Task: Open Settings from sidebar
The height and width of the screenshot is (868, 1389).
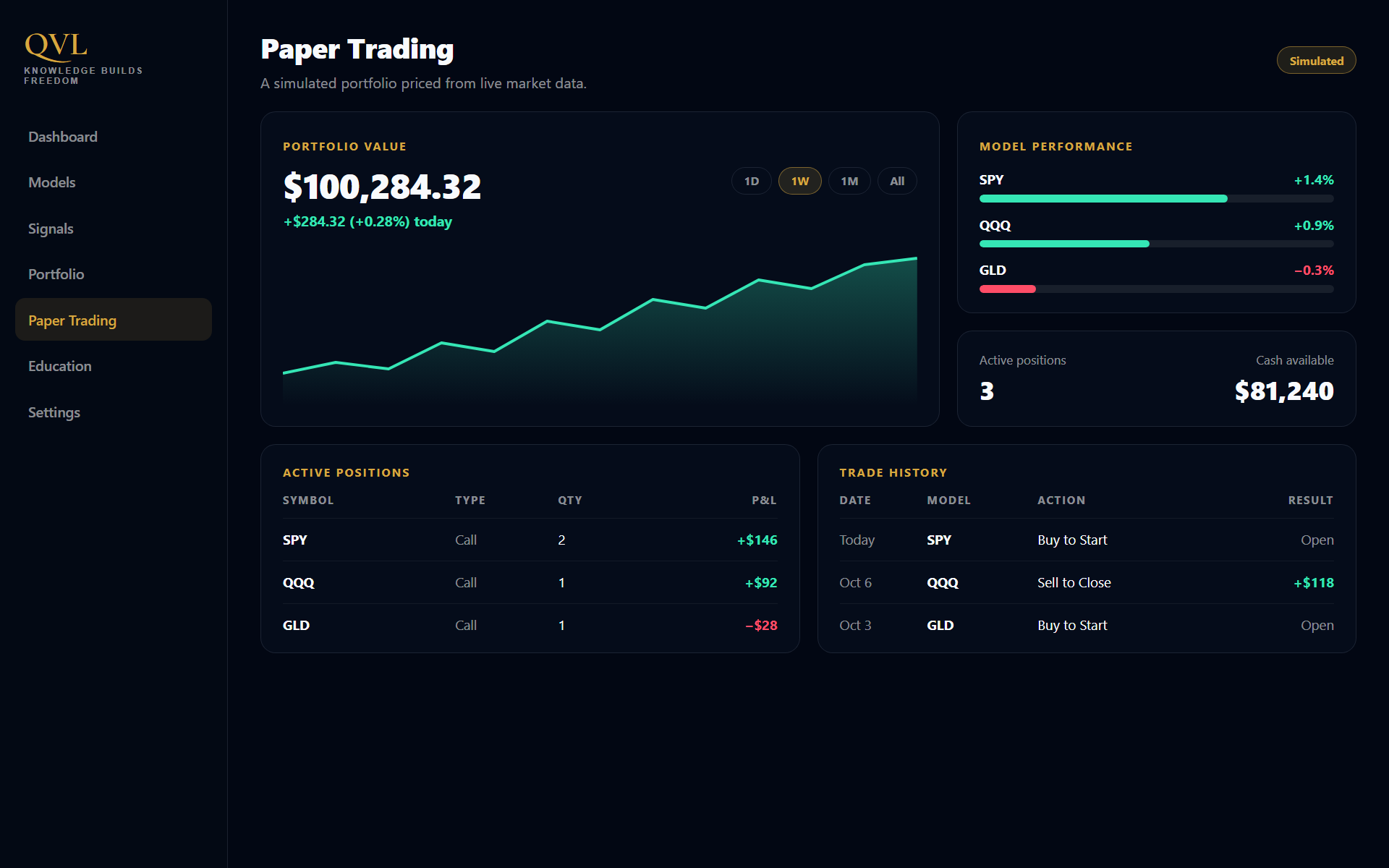Action: pyautogui.click(x=114, y=412)
